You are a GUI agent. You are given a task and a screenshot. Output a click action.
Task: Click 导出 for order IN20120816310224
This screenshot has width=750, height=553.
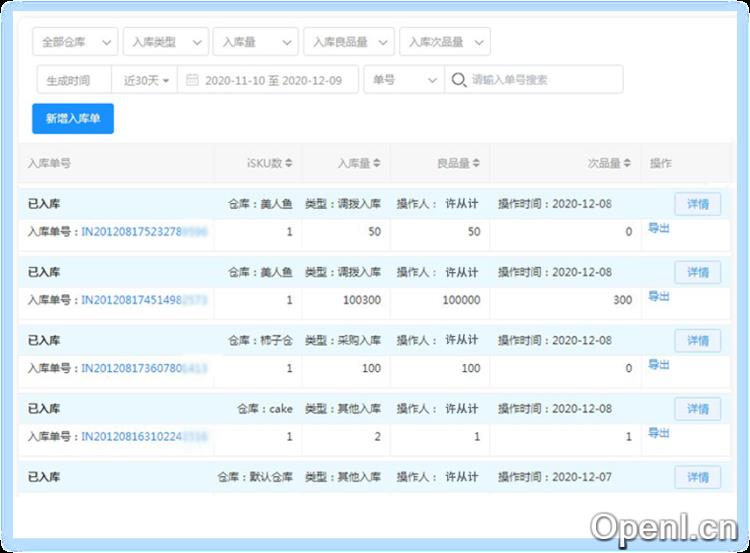click(659, 433)
